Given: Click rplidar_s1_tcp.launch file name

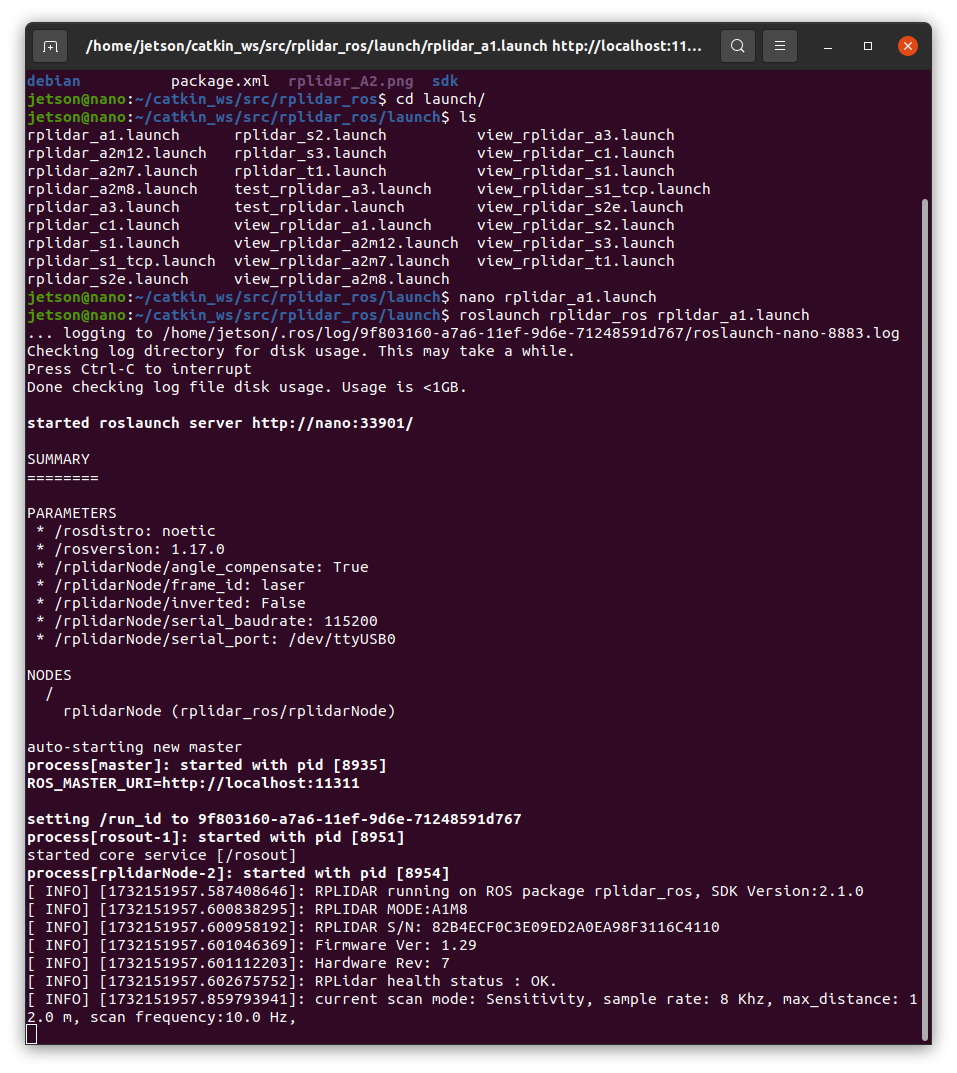Looking at the screenshot, I should click(x=121, y=261).
